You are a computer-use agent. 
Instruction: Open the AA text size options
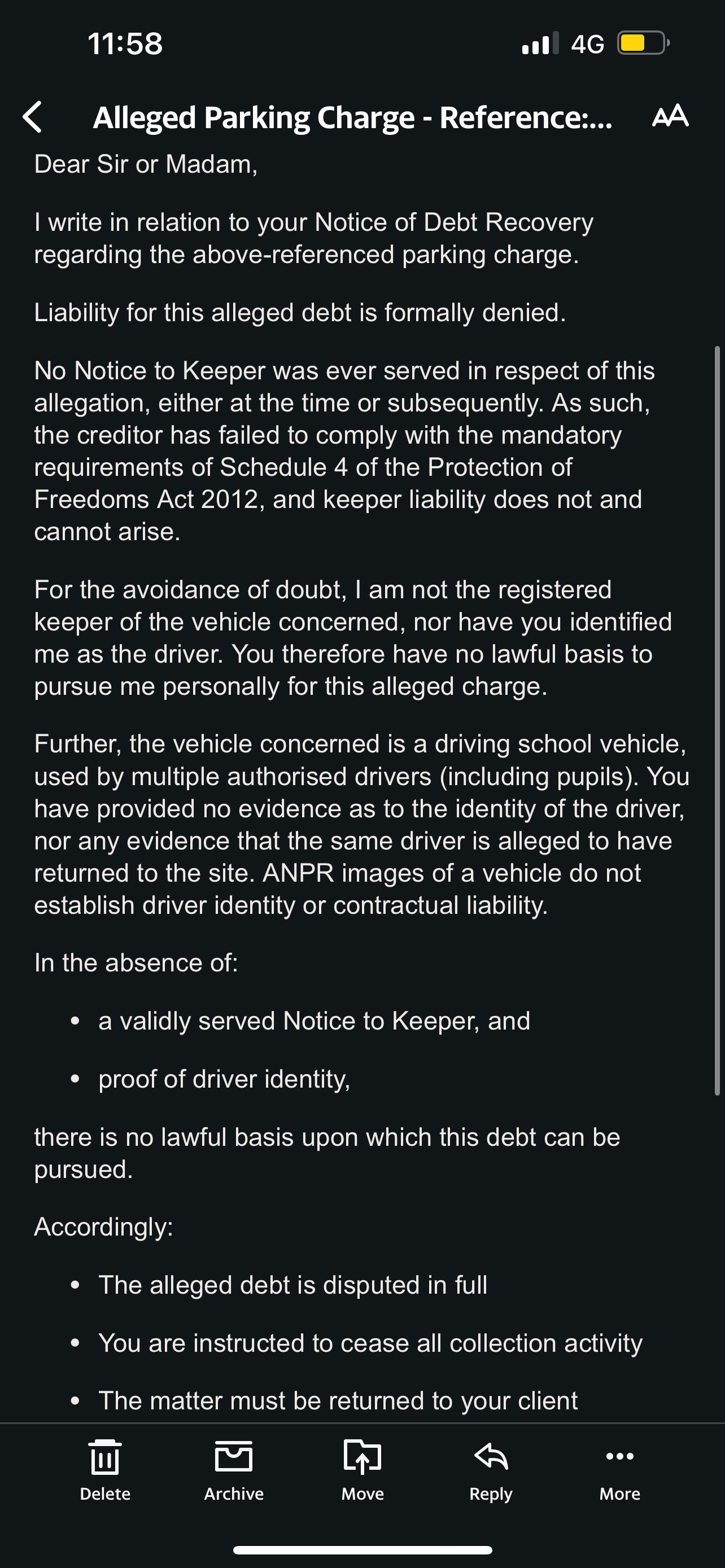click(x=670, y=116)
